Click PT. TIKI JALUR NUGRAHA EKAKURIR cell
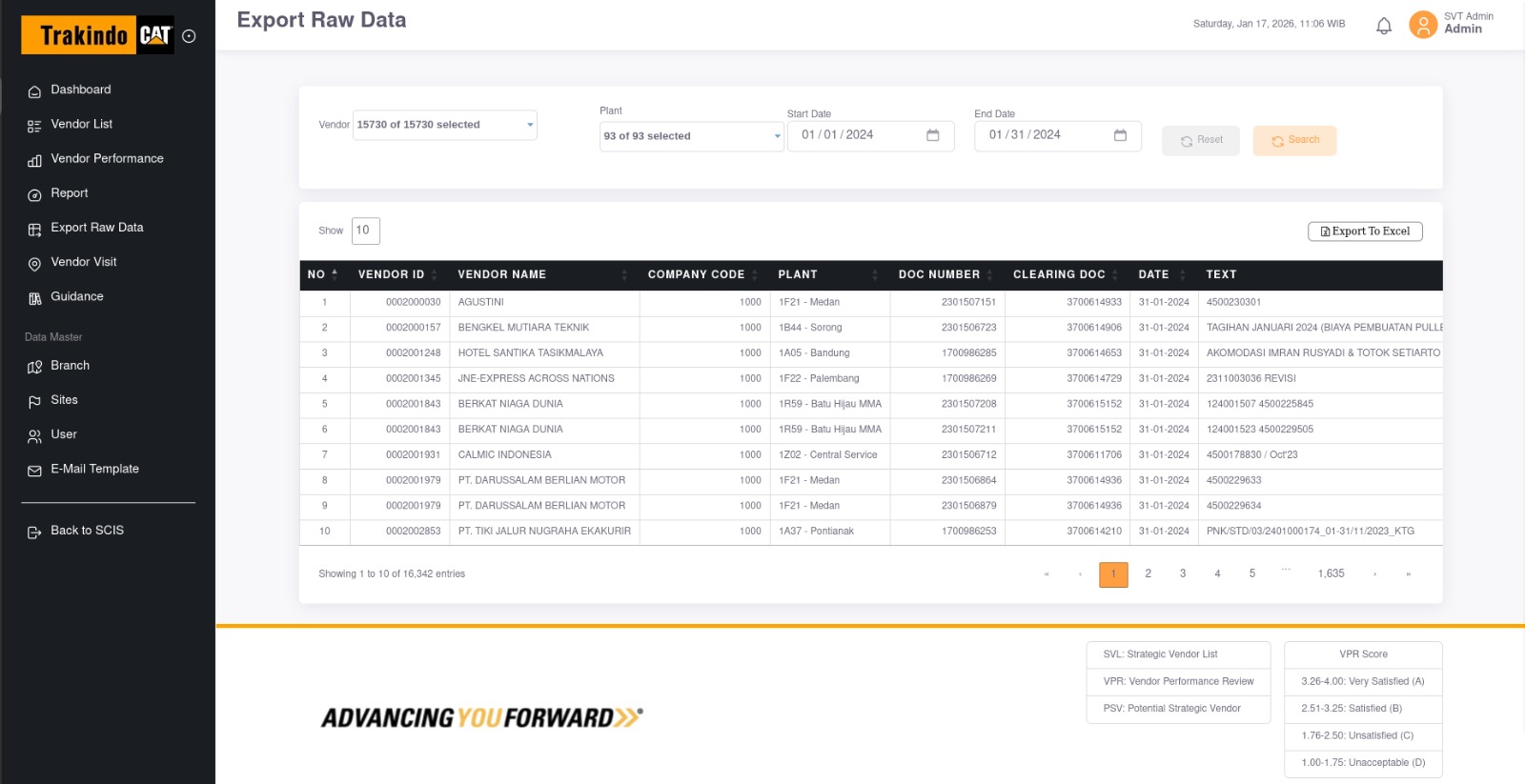 point(544,532)
